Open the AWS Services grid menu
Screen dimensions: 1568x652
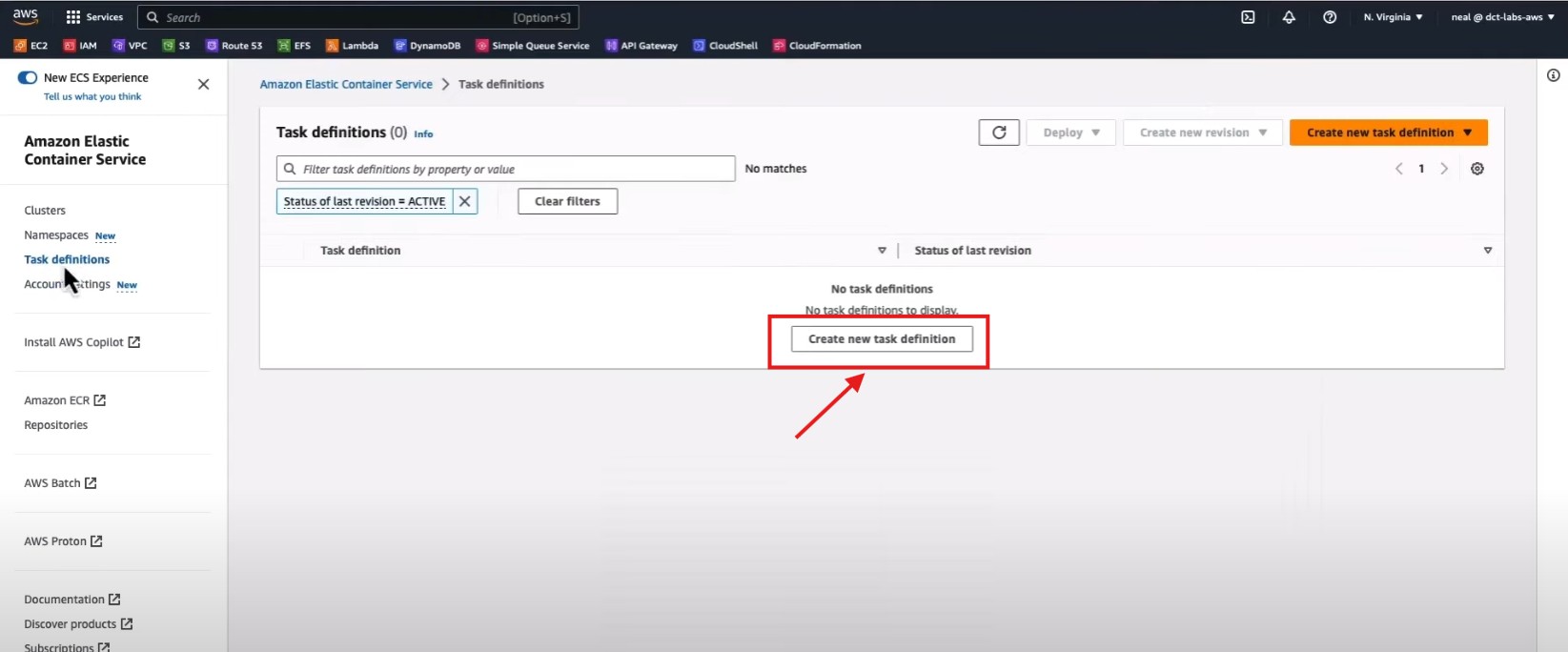(94, 17)
